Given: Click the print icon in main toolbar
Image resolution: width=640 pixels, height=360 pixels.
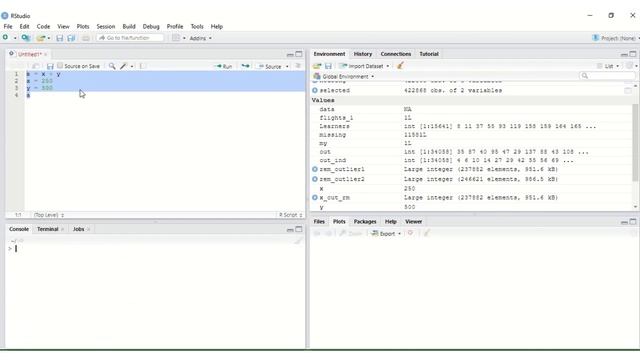Looking at the screenshot, I should coord(86,38).
